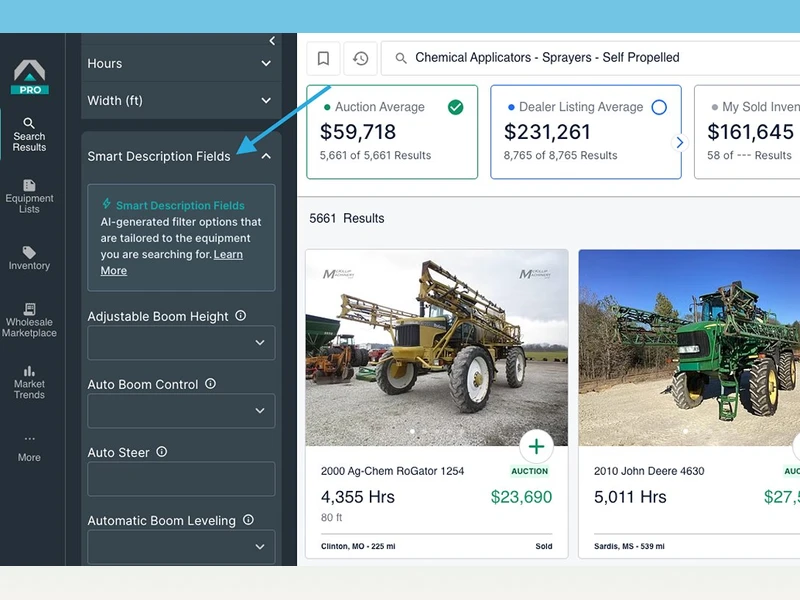Expand the Hours filter

pos(181,63)
